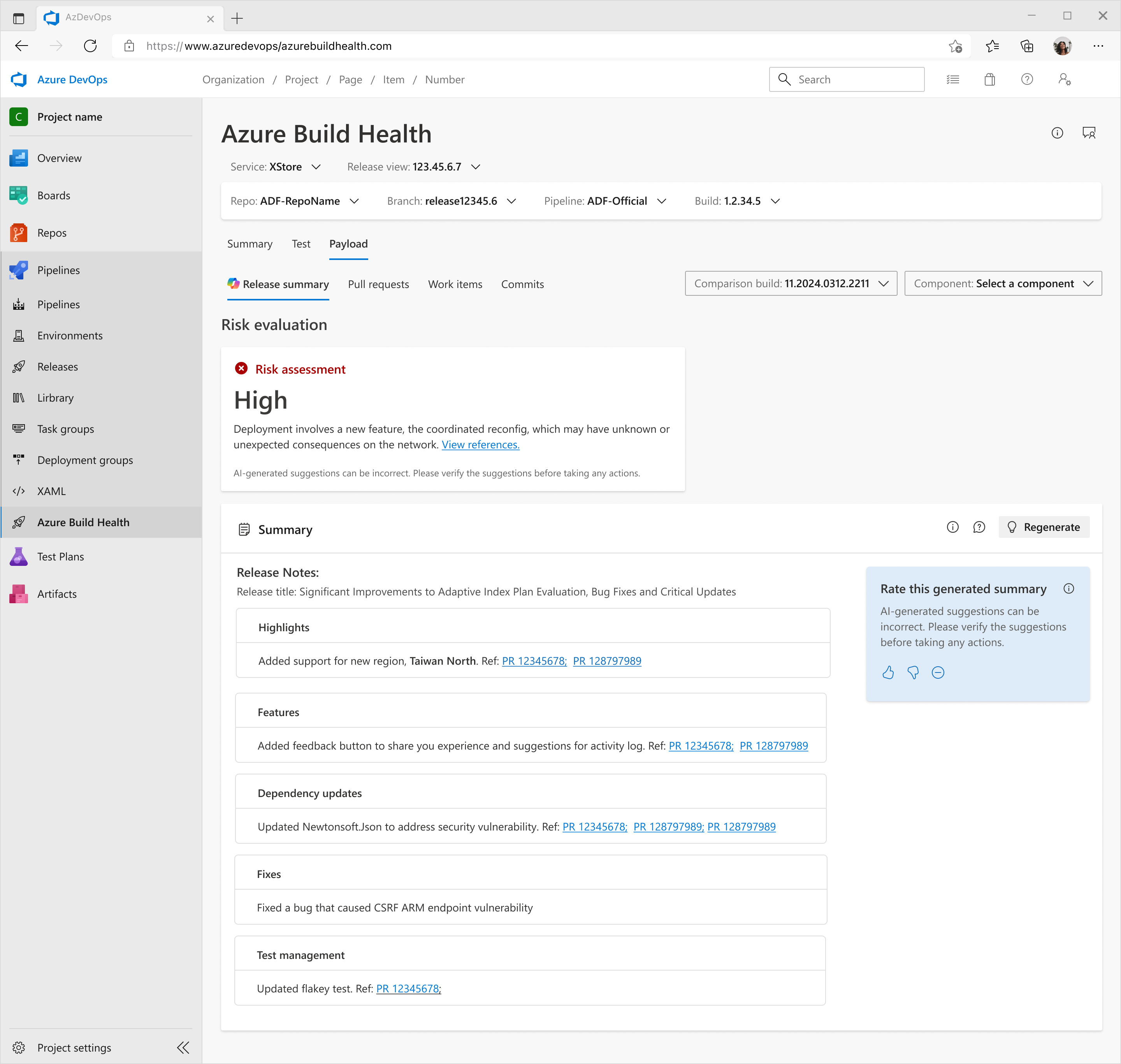Image resolution: width=1121 pixels, height=1064 pixels.
Task: Open Project settings gear
Action: (19, 1048)
